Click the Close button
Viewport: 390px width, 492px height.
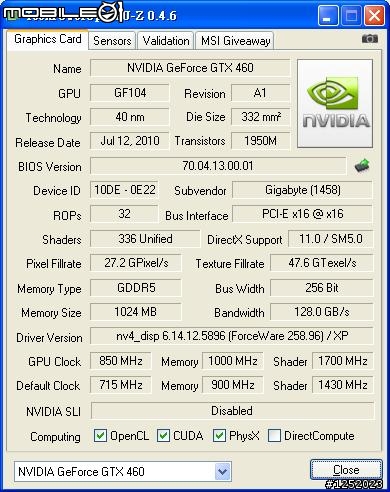346,470
